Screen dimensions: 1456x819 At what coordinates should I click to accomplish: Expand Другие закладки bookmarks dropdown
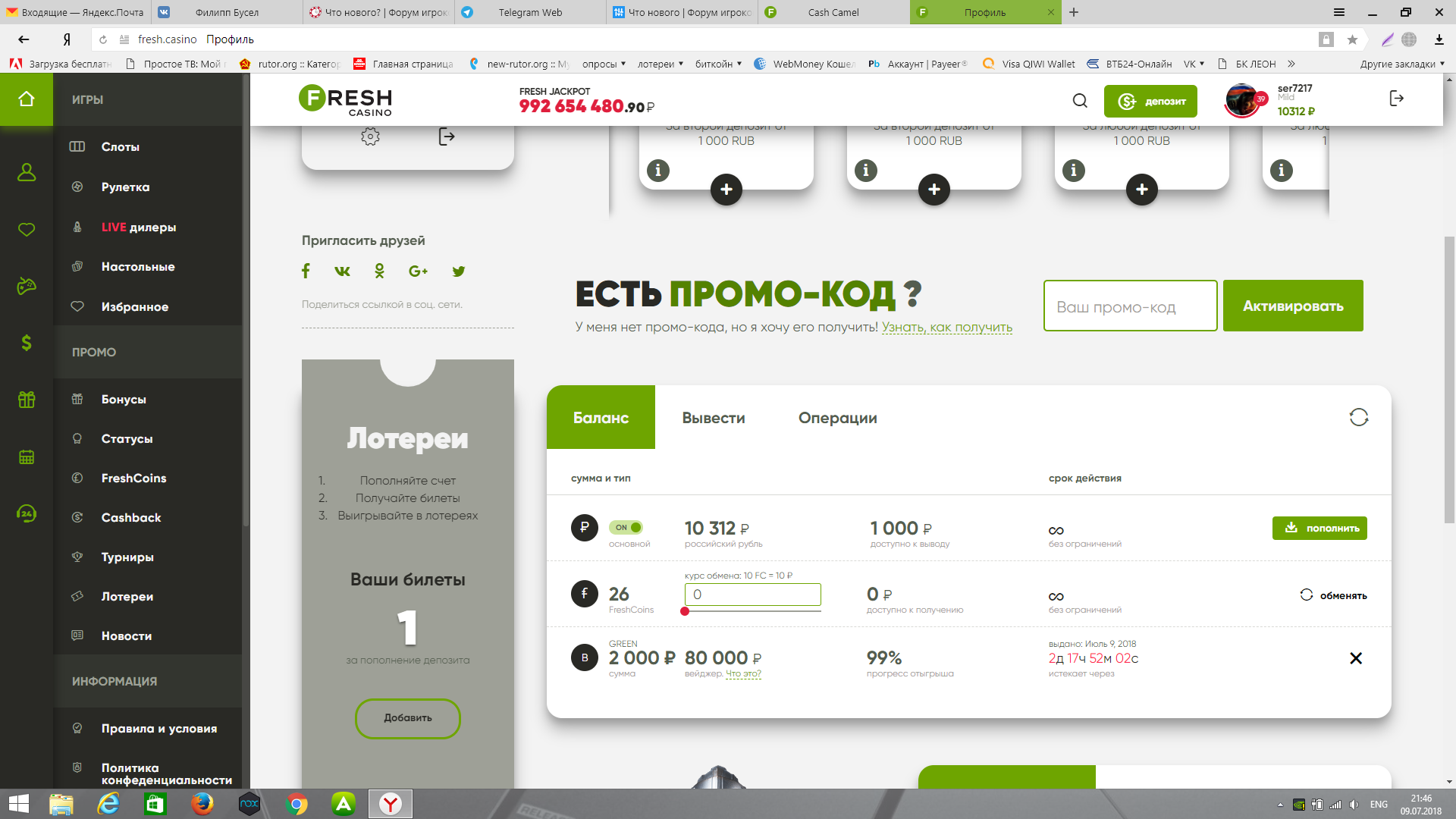tap(1402, 64)
